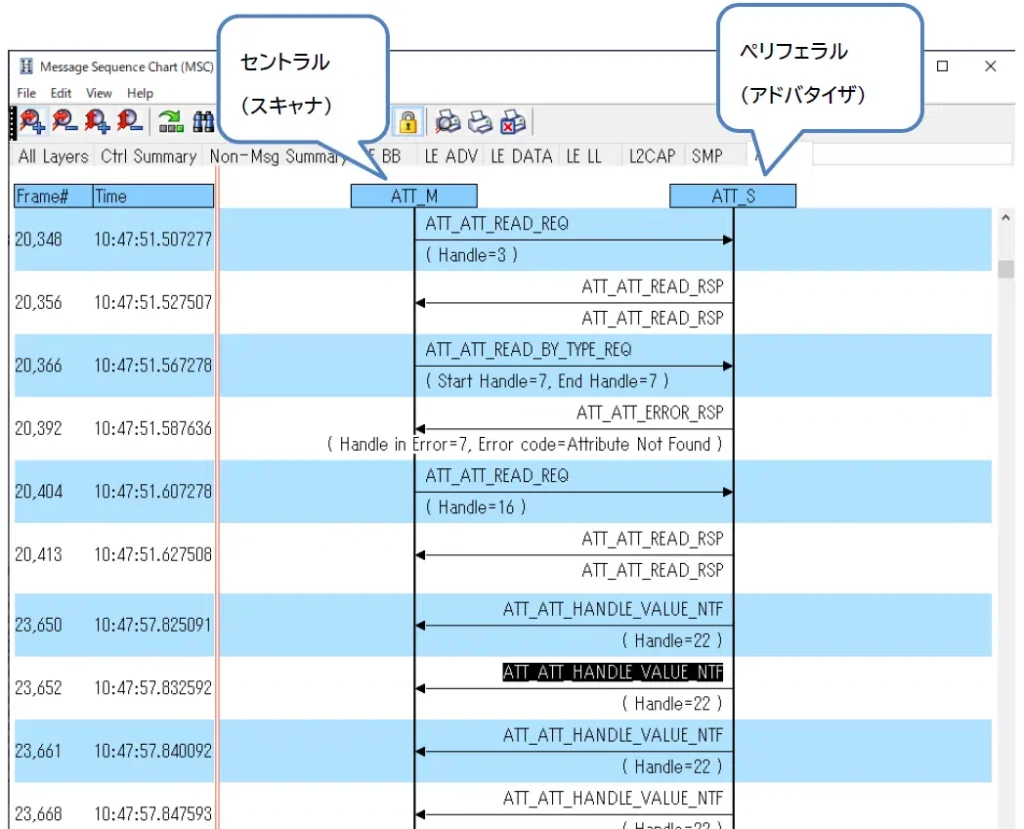Toggle the yellow padlock lock icon
Screen dimensions: 1024x829
408,122
